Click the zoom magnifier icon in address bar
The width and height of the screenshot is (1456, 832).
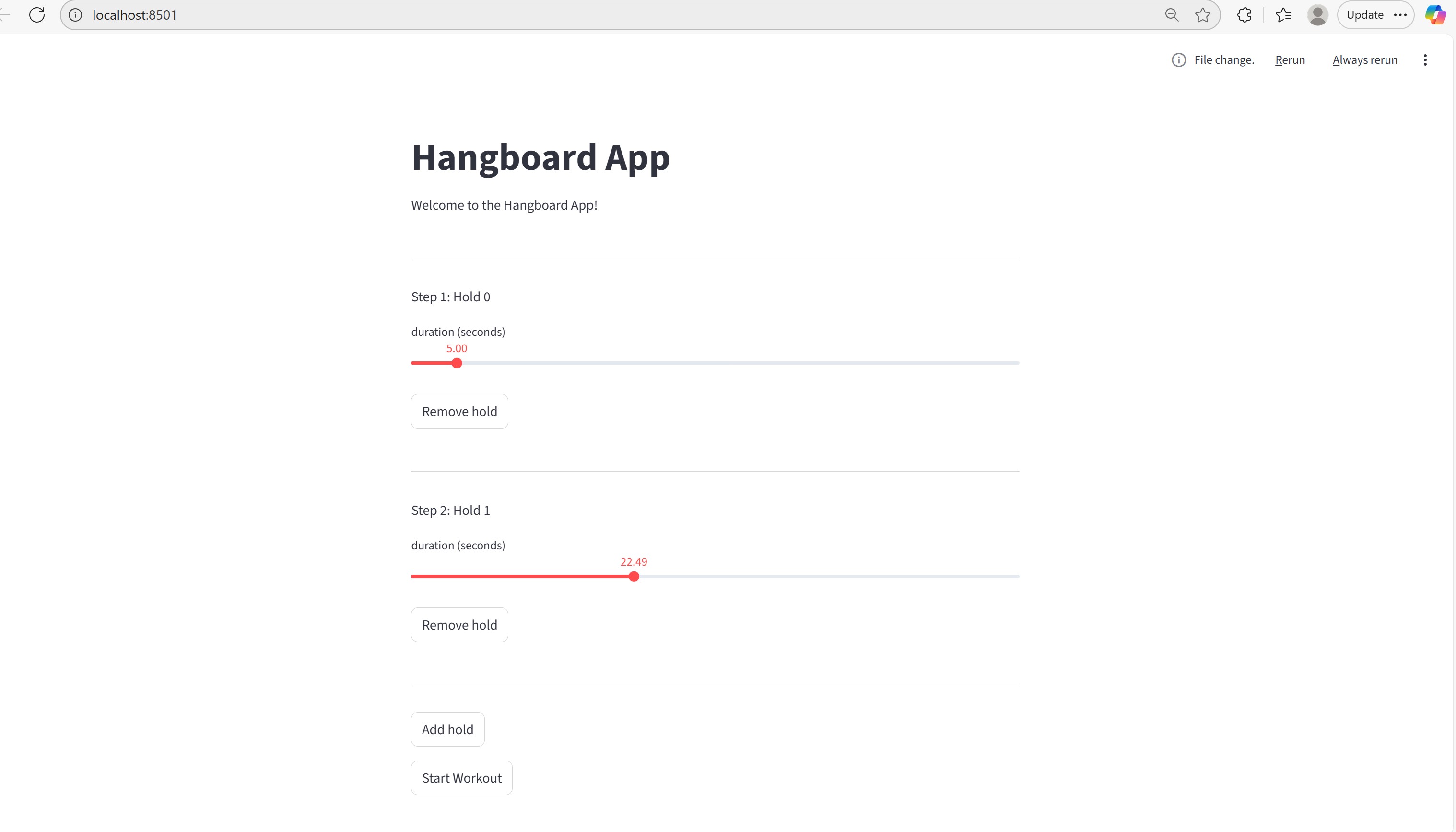pyautogui.click(x=1171, y=15)
